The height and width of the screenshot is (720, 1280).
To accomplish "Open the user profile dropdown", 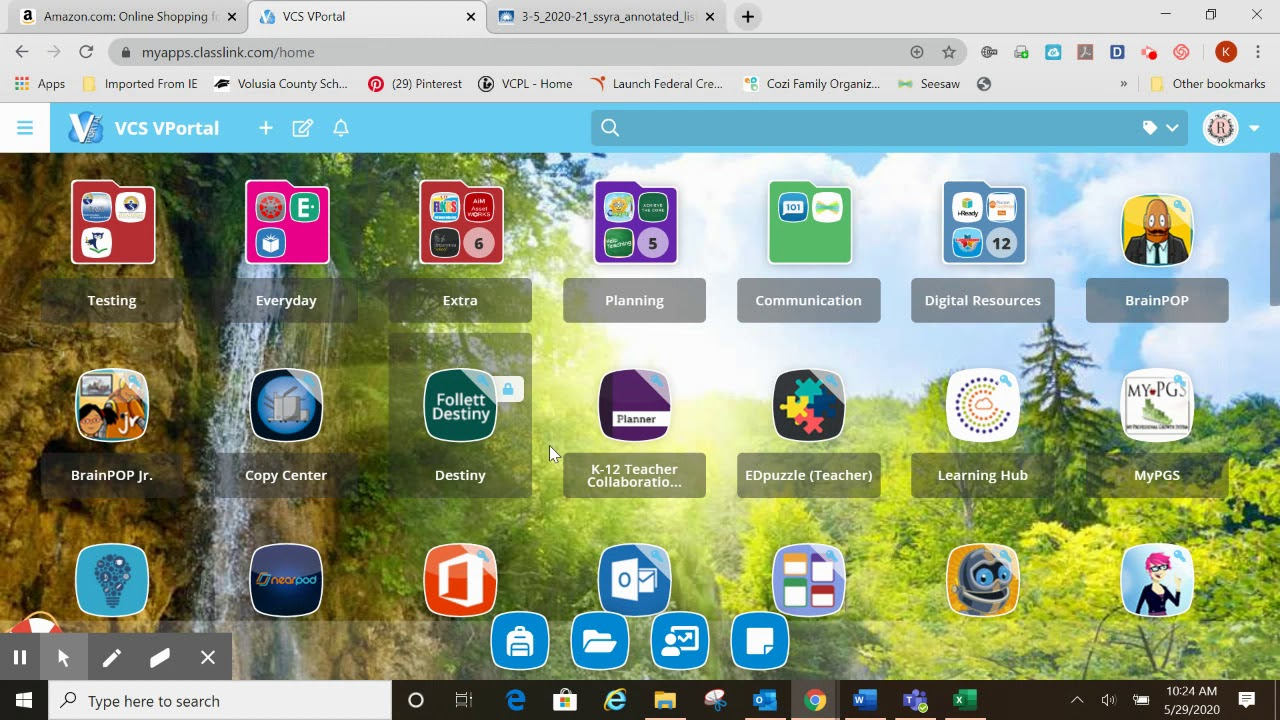I will 1254,128.
